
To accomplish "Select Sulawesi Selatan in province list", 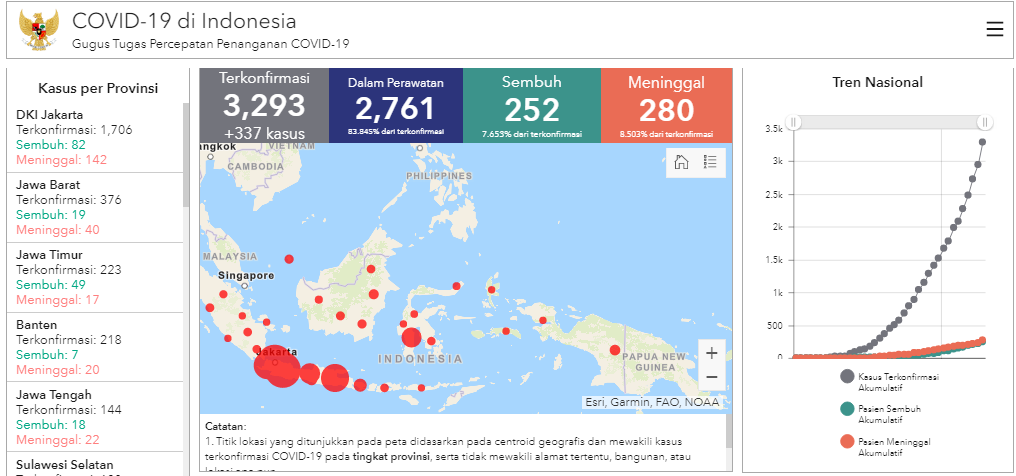I will click(95, 464).
